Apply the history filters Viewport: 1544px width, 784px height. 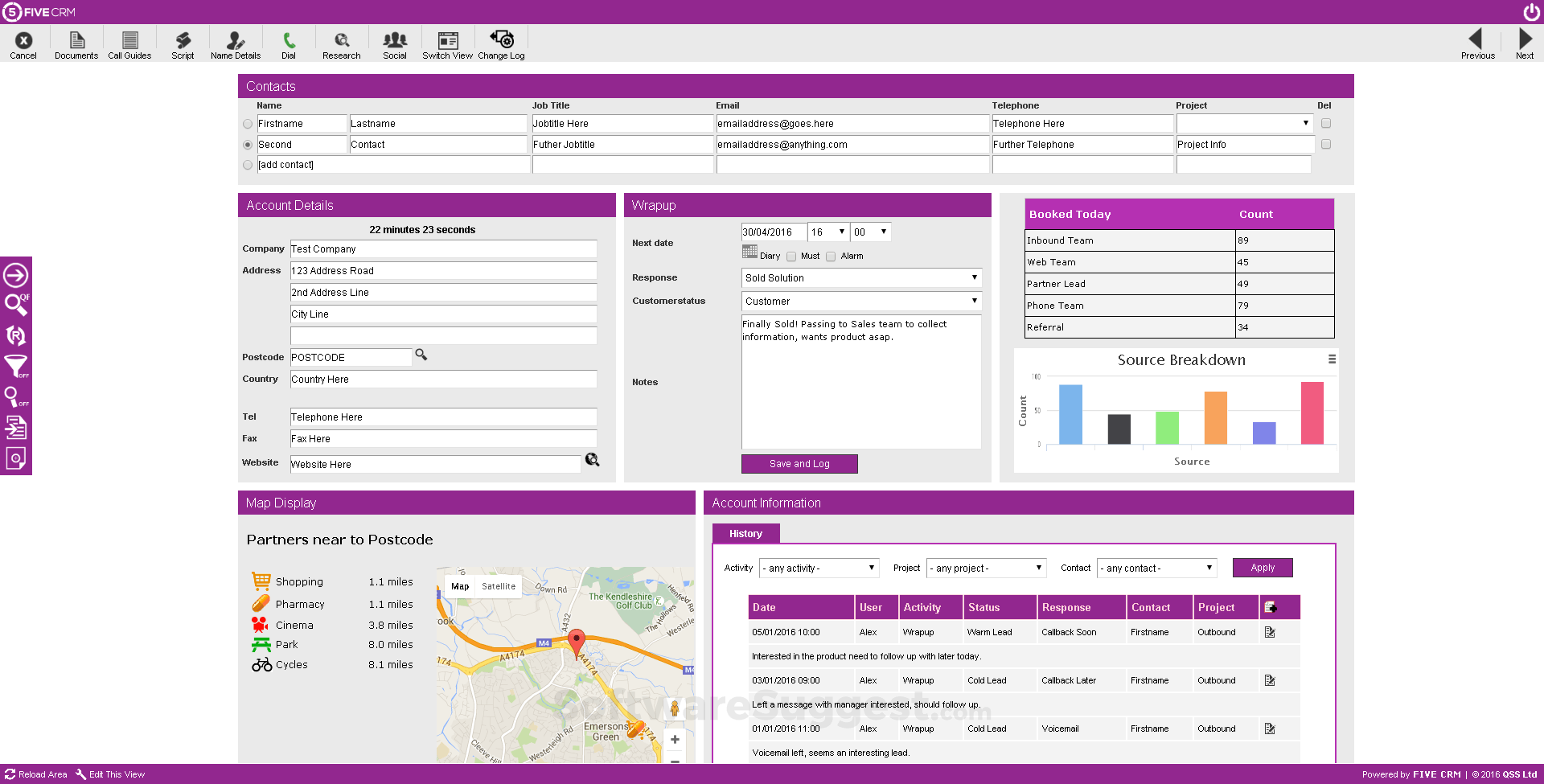point(1262,568)
